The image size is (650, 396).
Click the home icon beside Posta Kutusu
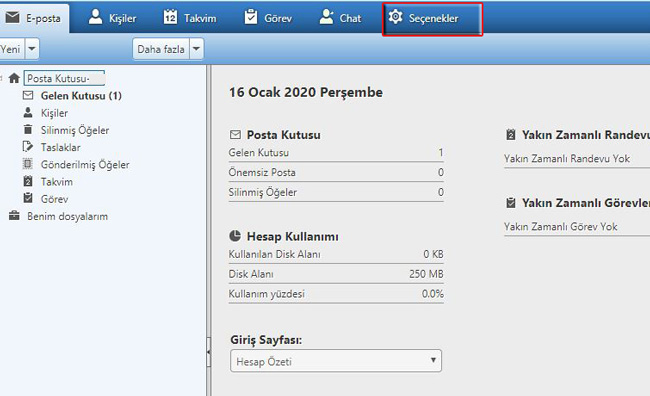click(x=14, y=78)
